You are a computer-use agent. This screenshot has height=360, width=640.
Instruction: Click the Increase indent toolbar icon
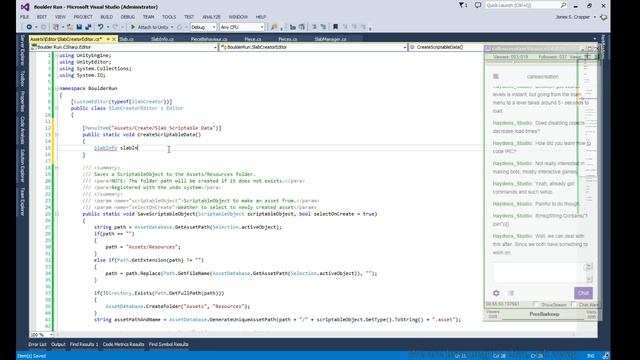coord(323,27)
